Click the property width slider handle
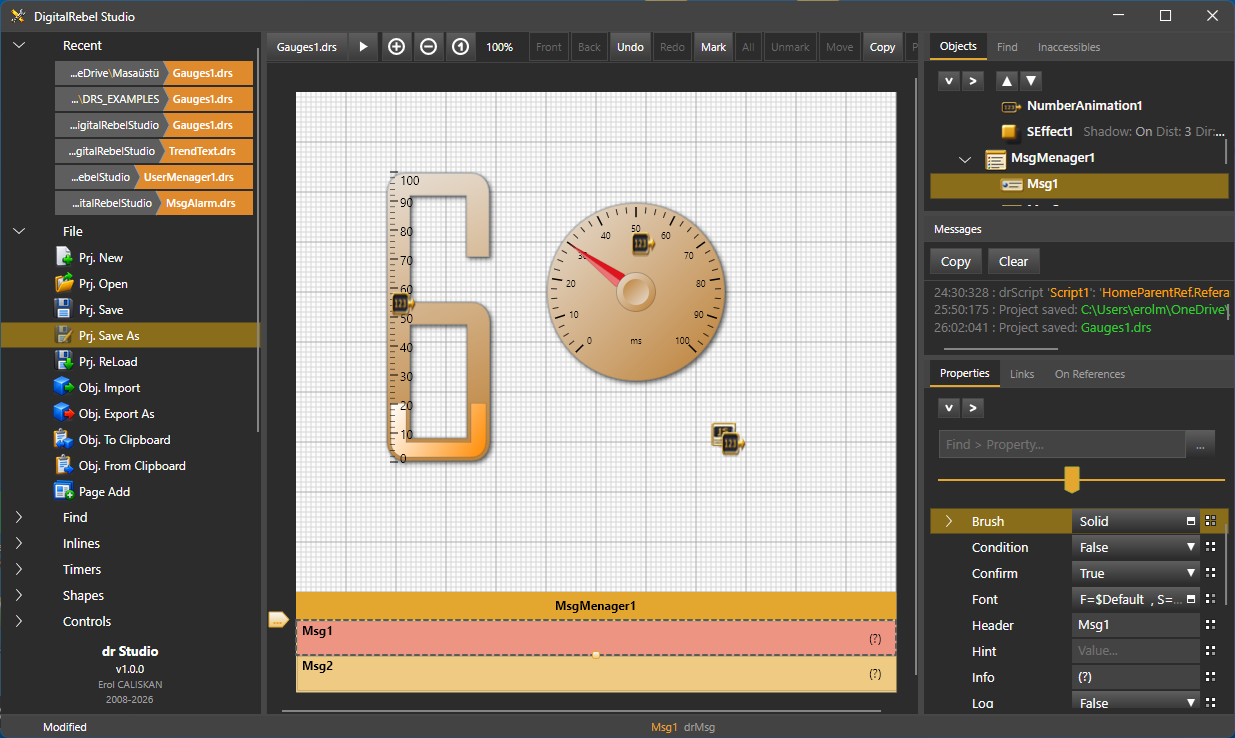This screenshot has width=1235, height=738. pyautogui.click(x=1072, y=479)
